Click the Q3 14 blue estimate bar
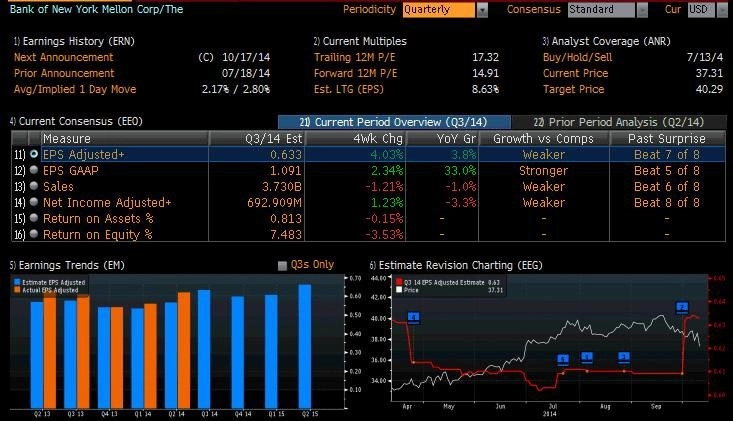The image size is (733, 421). pos(204,349)
